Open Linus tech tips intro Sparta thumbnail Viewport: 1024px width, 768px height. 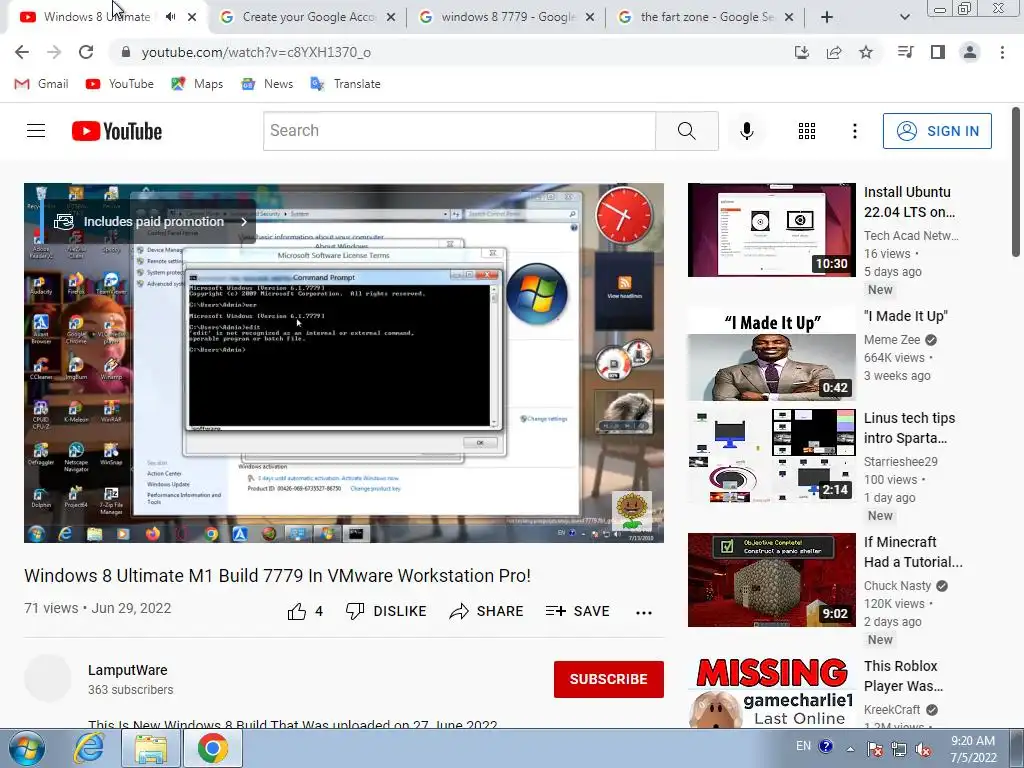771,456
